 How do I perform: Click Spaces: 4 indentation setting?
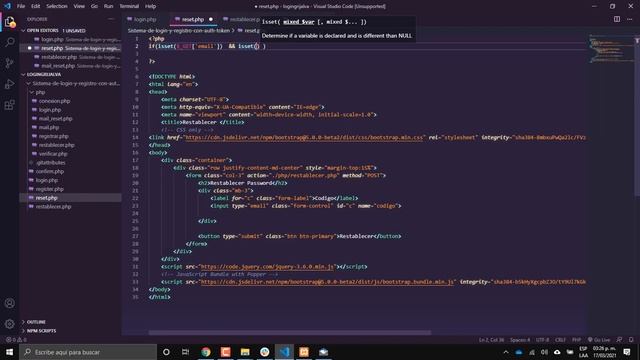click(x=520, y=340)
